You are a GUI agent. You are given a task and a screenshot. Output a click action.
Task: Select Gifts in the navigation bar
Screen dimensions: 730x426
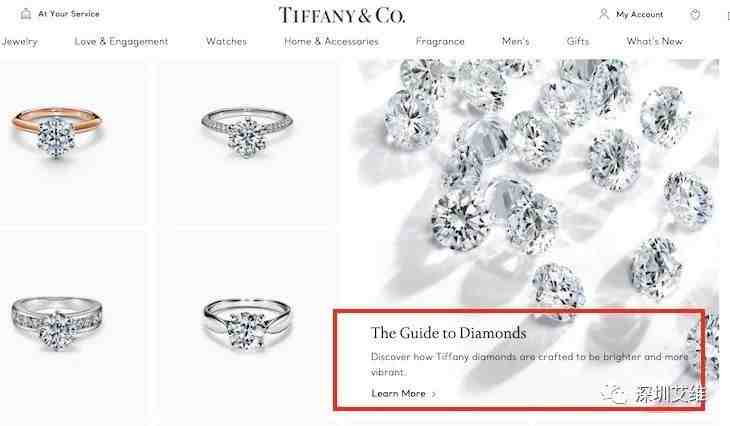coord(578,41)
